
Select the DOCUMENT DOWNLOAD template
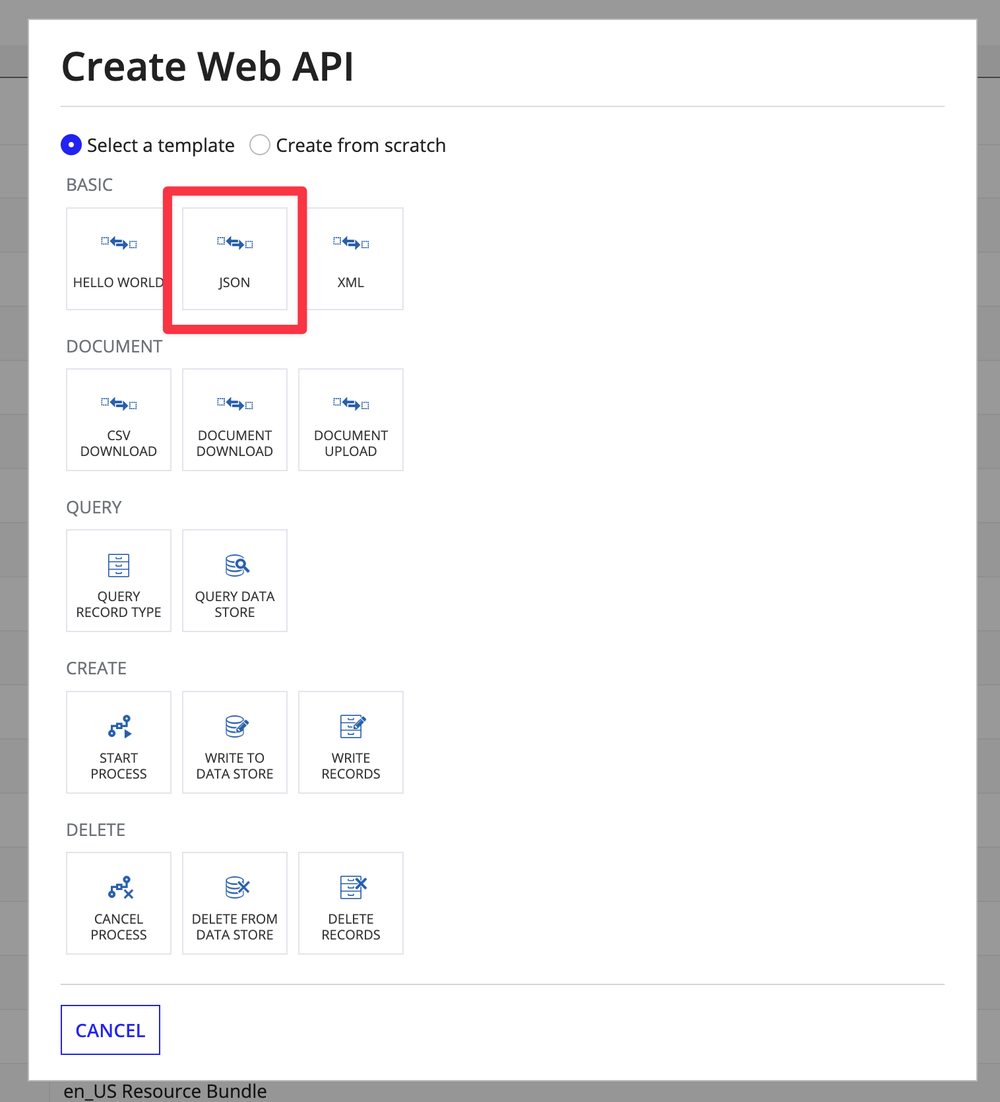tap(234, 419)
